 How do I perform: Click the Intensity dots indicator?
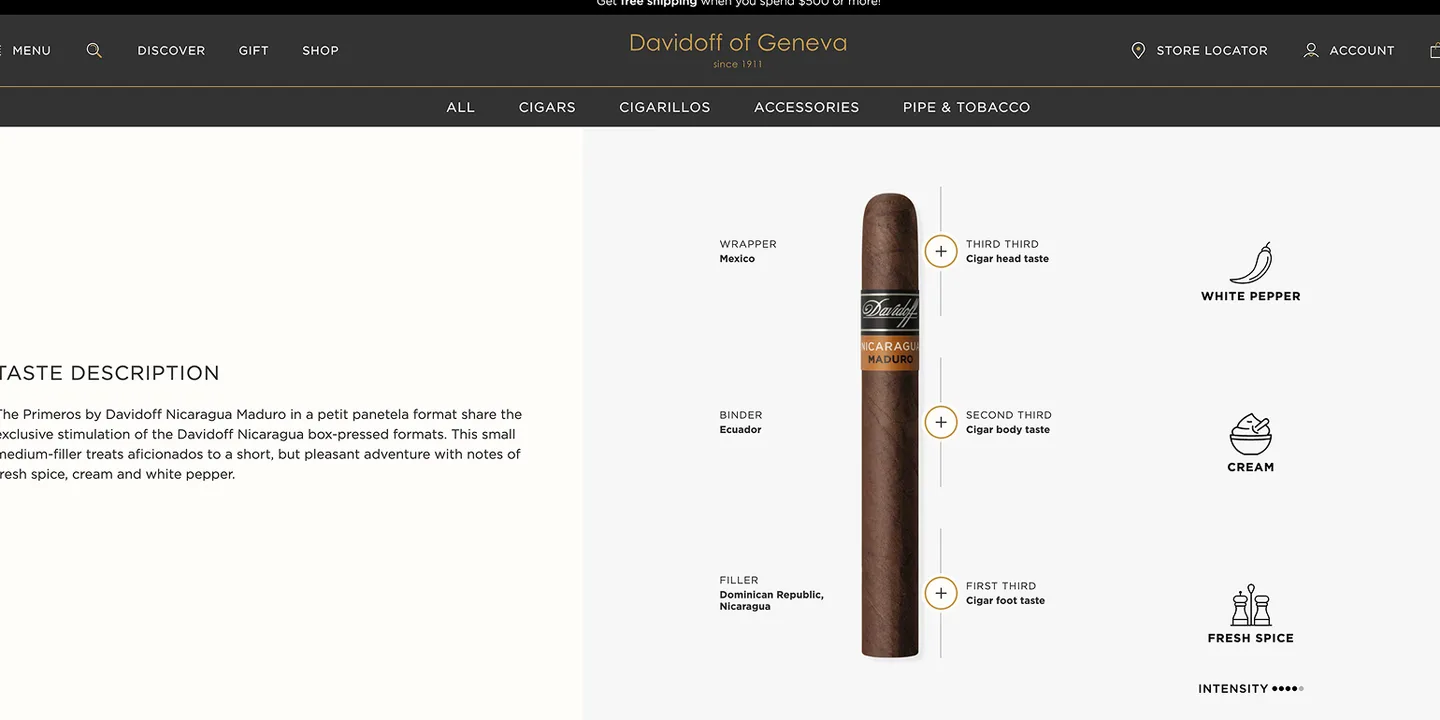(1287, 688)
